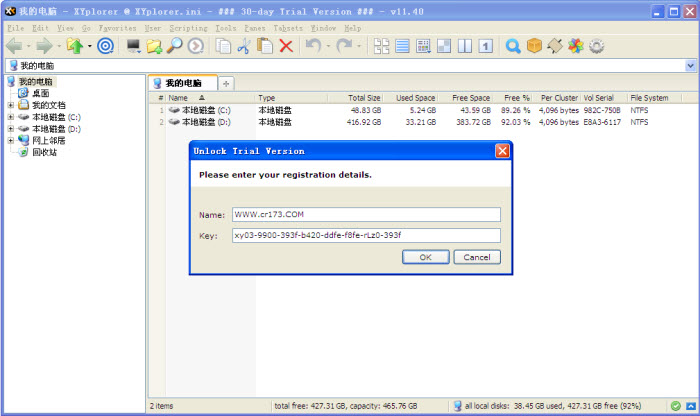Open the Tabsets menu
The height and width of the screenshot is (416, 700).
pos(288,28)
